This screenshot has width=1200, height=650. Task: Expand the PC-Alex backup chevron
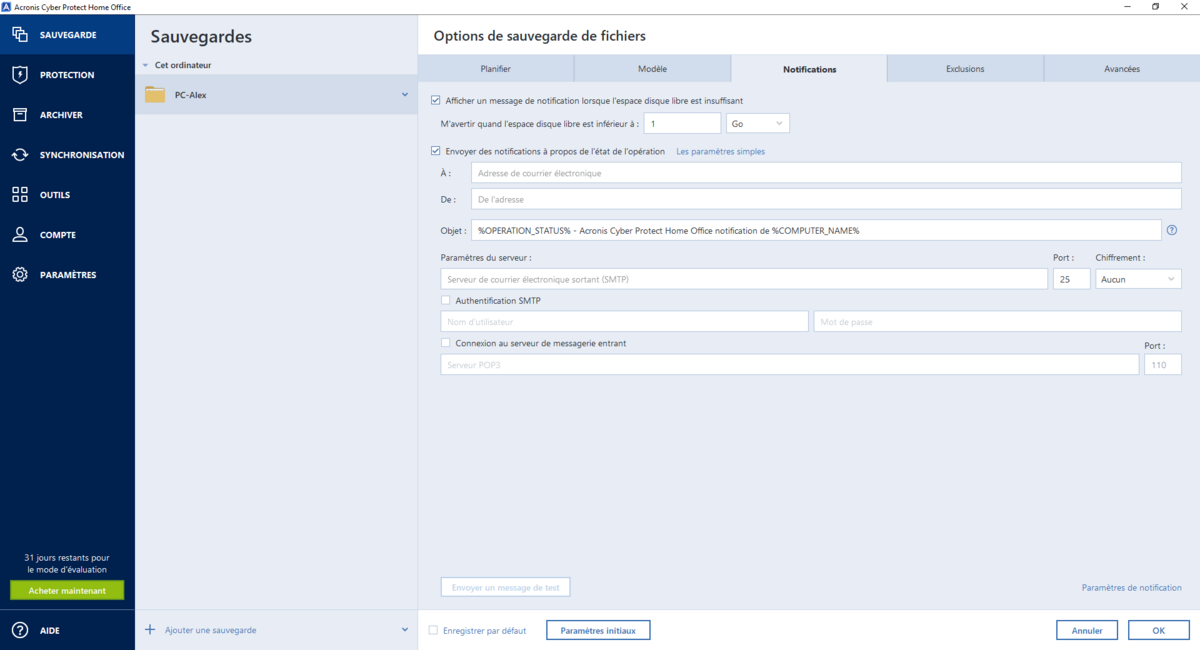(405, 95)
